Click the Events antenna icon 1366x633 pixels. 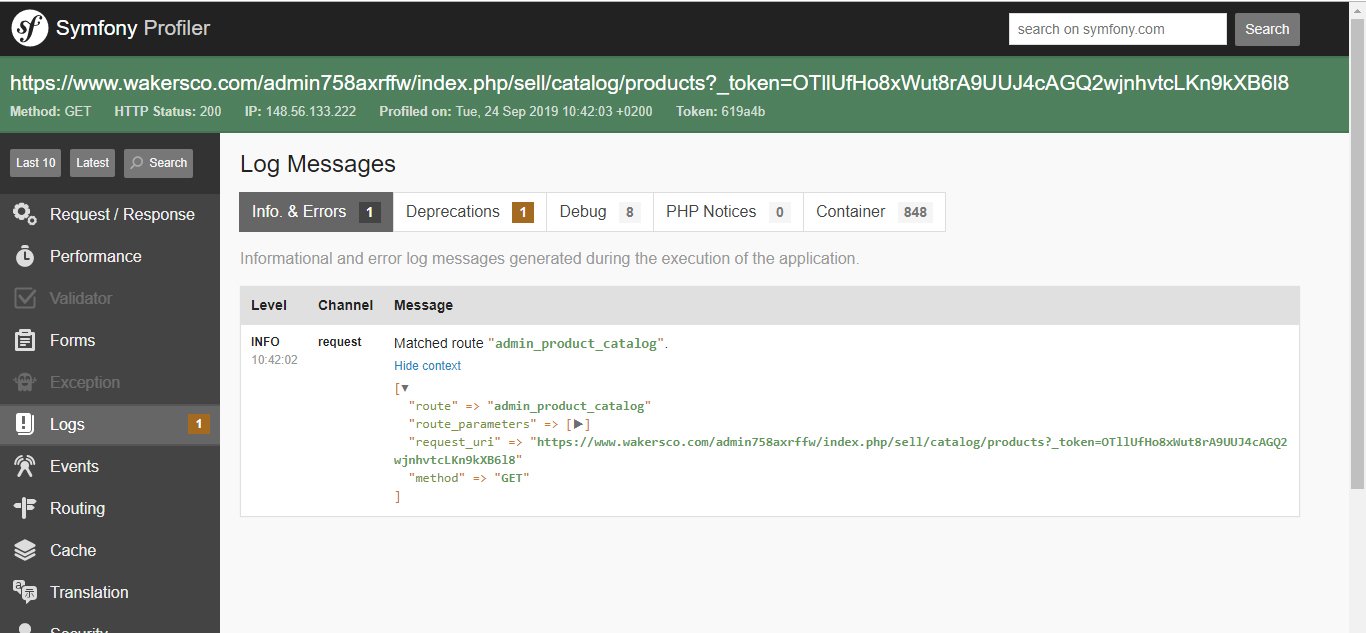pos(25,466)
